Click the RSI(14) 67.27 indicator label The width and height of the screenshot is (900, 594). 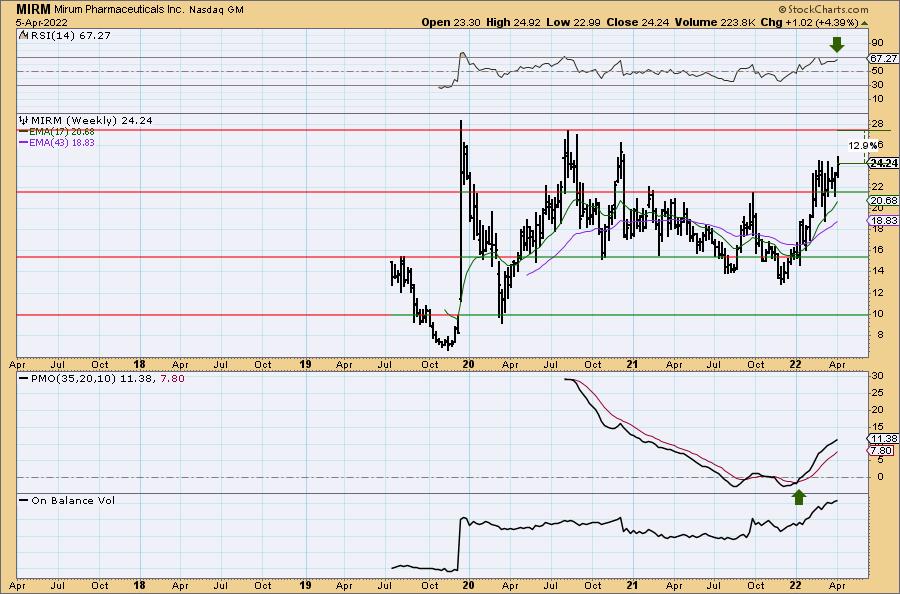70,36
